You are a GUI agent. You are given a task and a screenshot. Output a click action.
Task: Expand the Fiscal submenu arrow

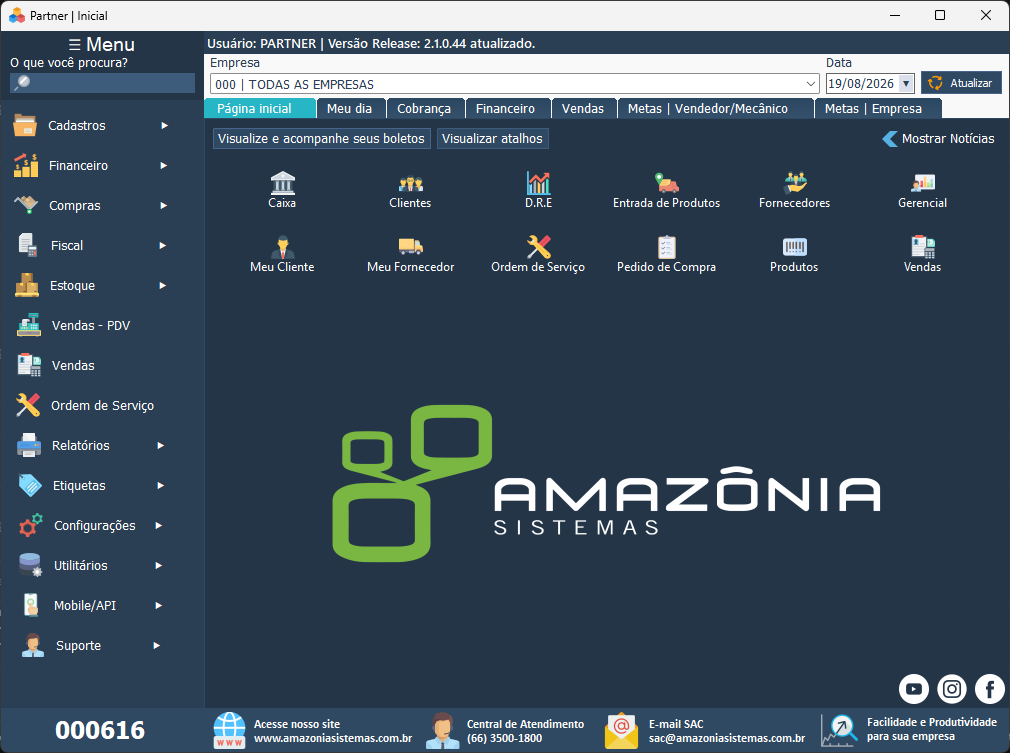(163, 245)
